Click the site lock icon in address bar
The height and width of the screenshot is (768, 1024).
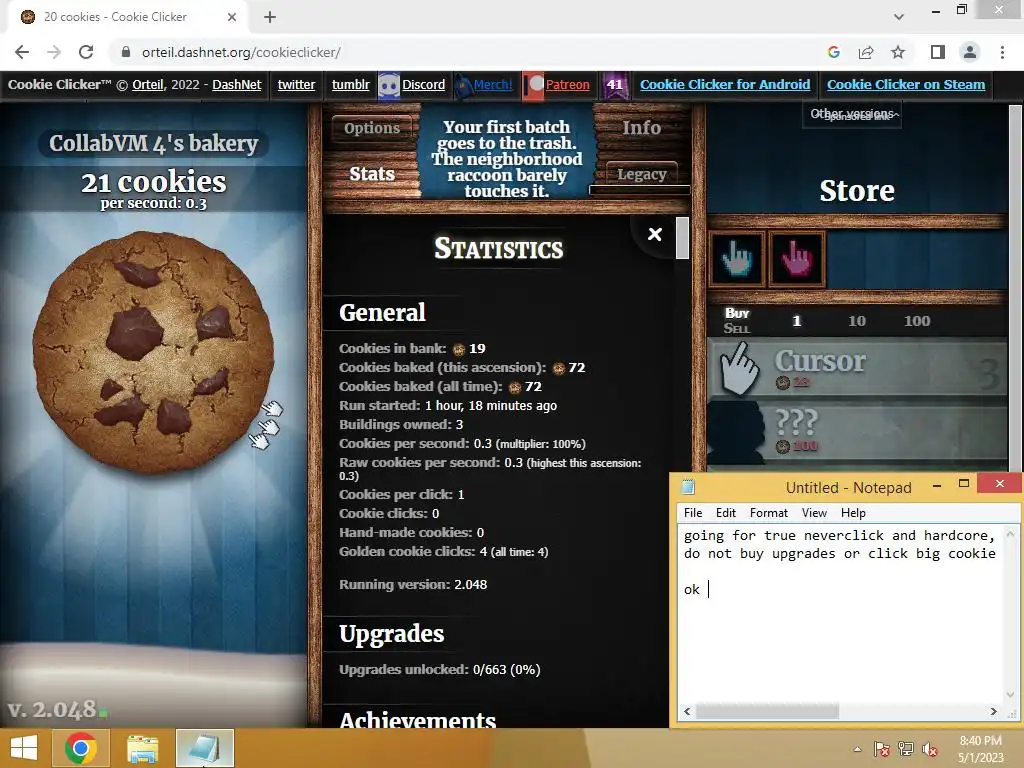(x=126, y=52)
